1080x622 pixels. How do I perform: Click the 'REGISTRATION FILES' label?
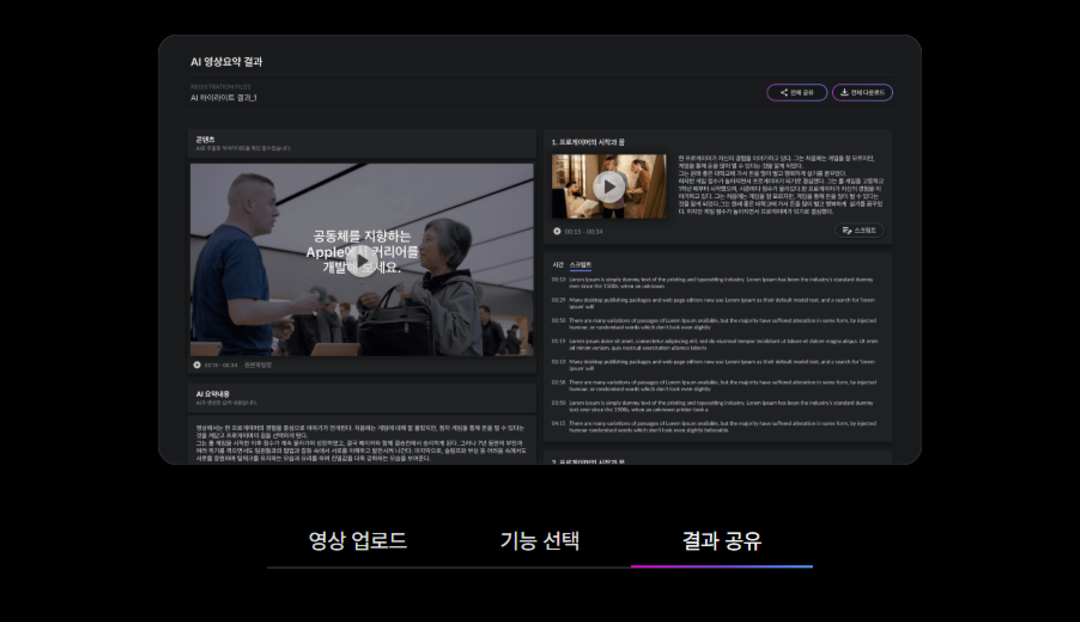pyautogui.click(x=220, y=87)
